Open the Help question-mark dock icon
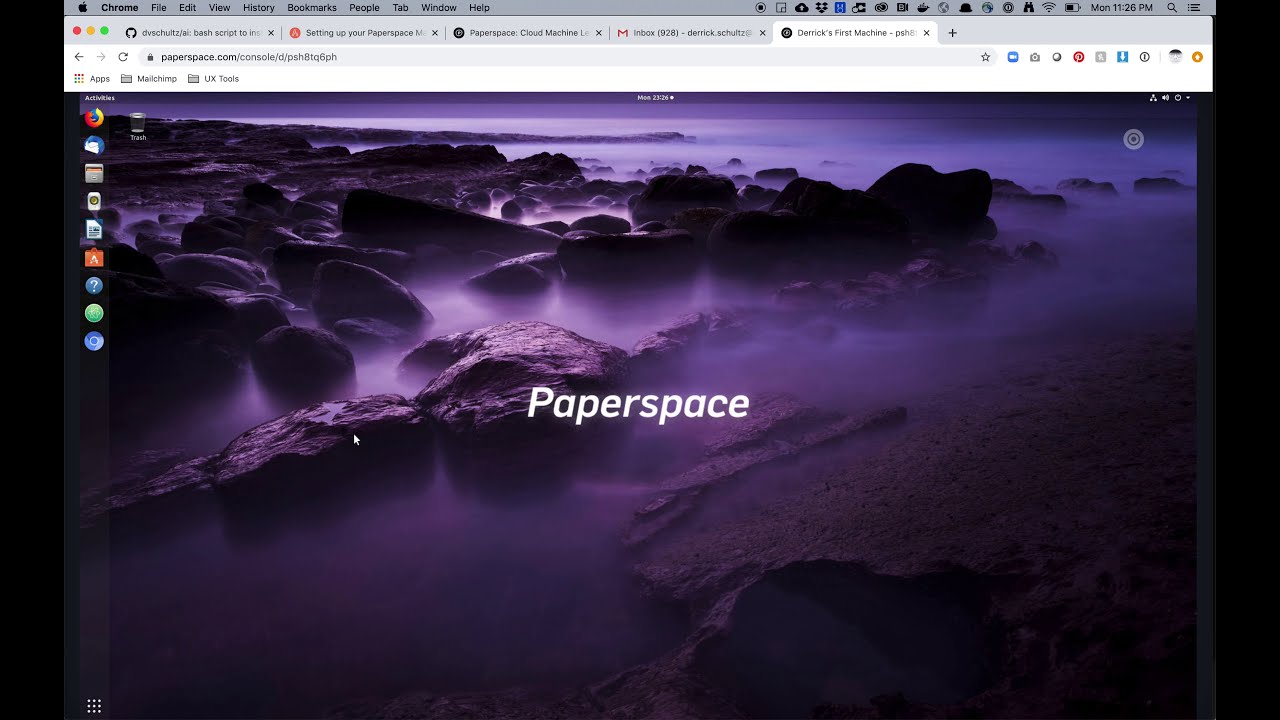 [x=94, y=286]
